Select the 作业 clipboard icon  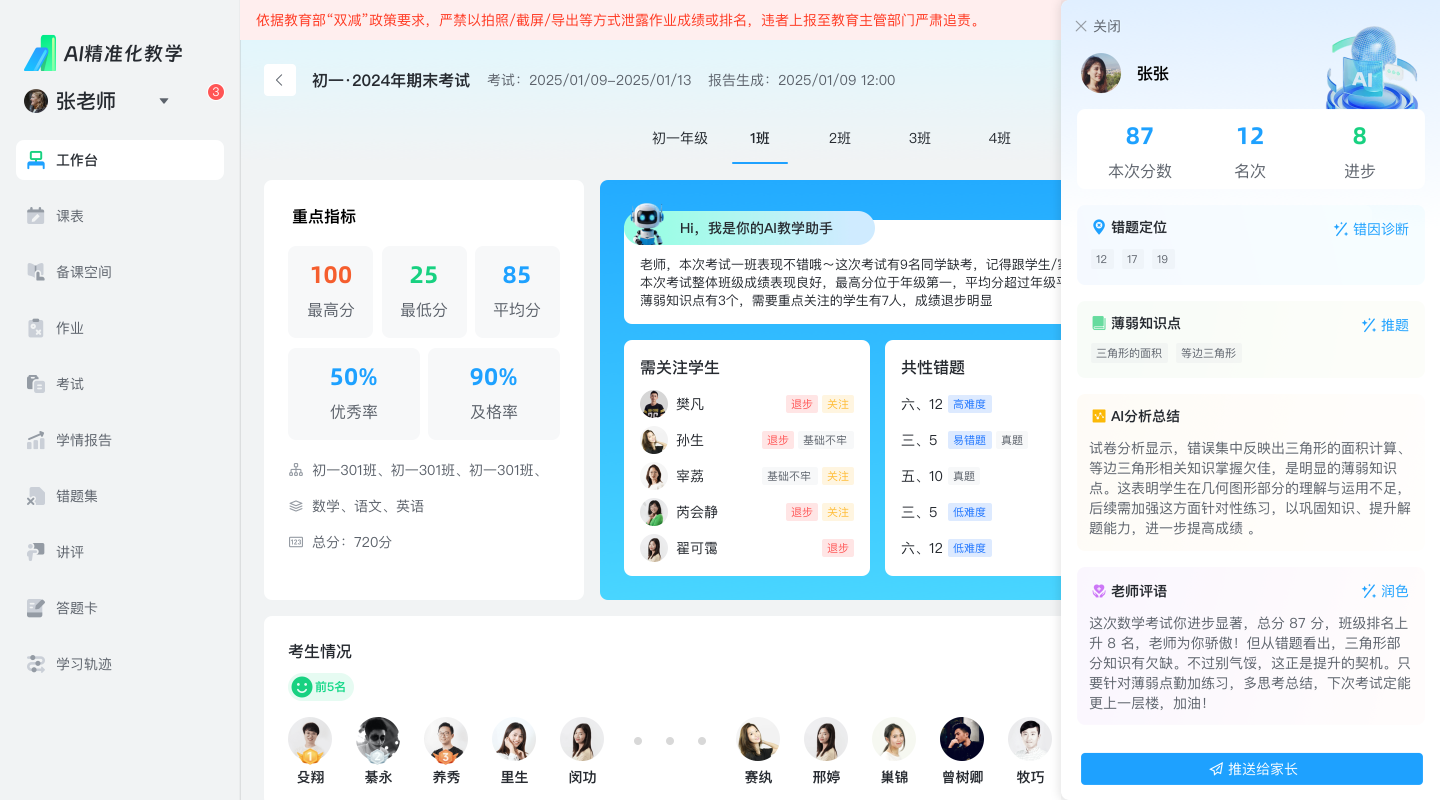click(x=36, y=328)
